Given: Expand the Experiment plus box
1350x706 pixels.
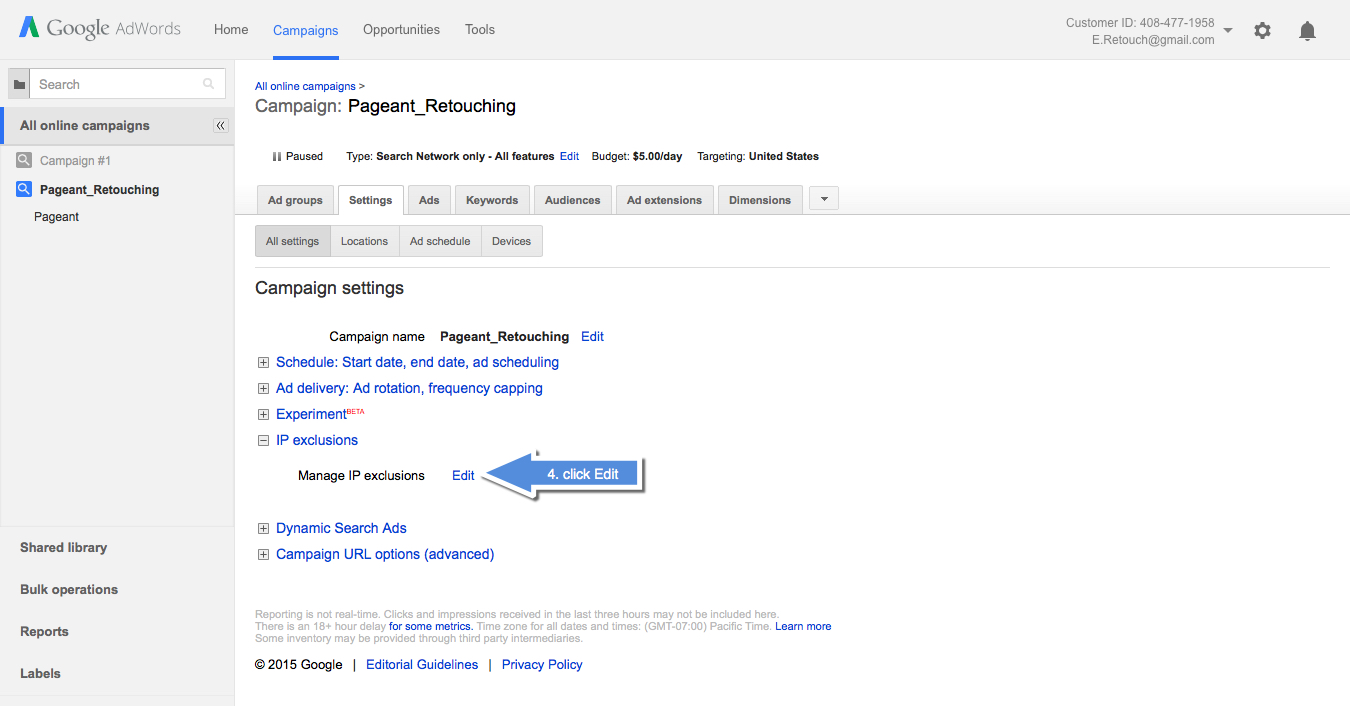Looking at the screenshot, I should pos(263,414).
